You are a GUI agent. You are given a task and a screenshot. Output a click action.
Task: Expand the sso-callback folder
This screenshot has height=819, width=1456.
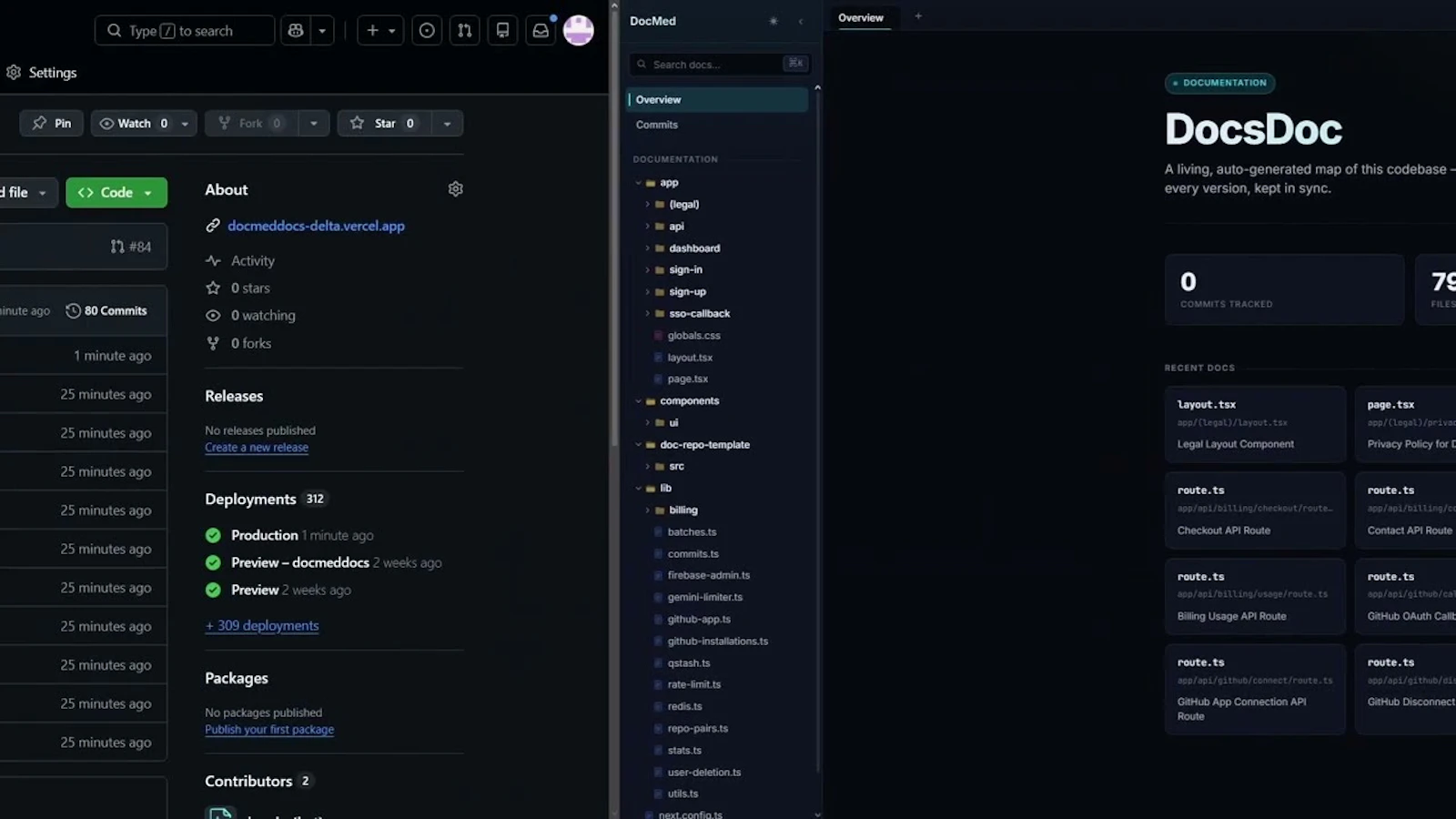coord(648,314)
